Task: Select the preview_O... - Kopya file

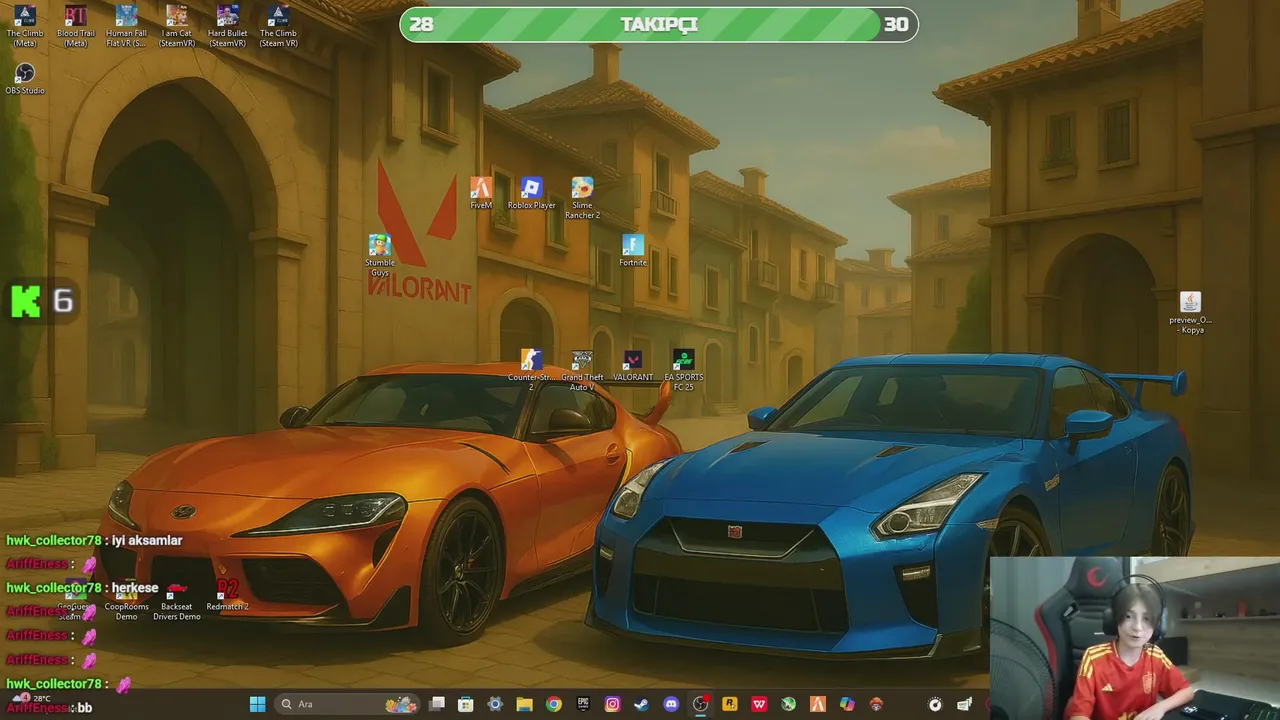Action: point(1190,313)
